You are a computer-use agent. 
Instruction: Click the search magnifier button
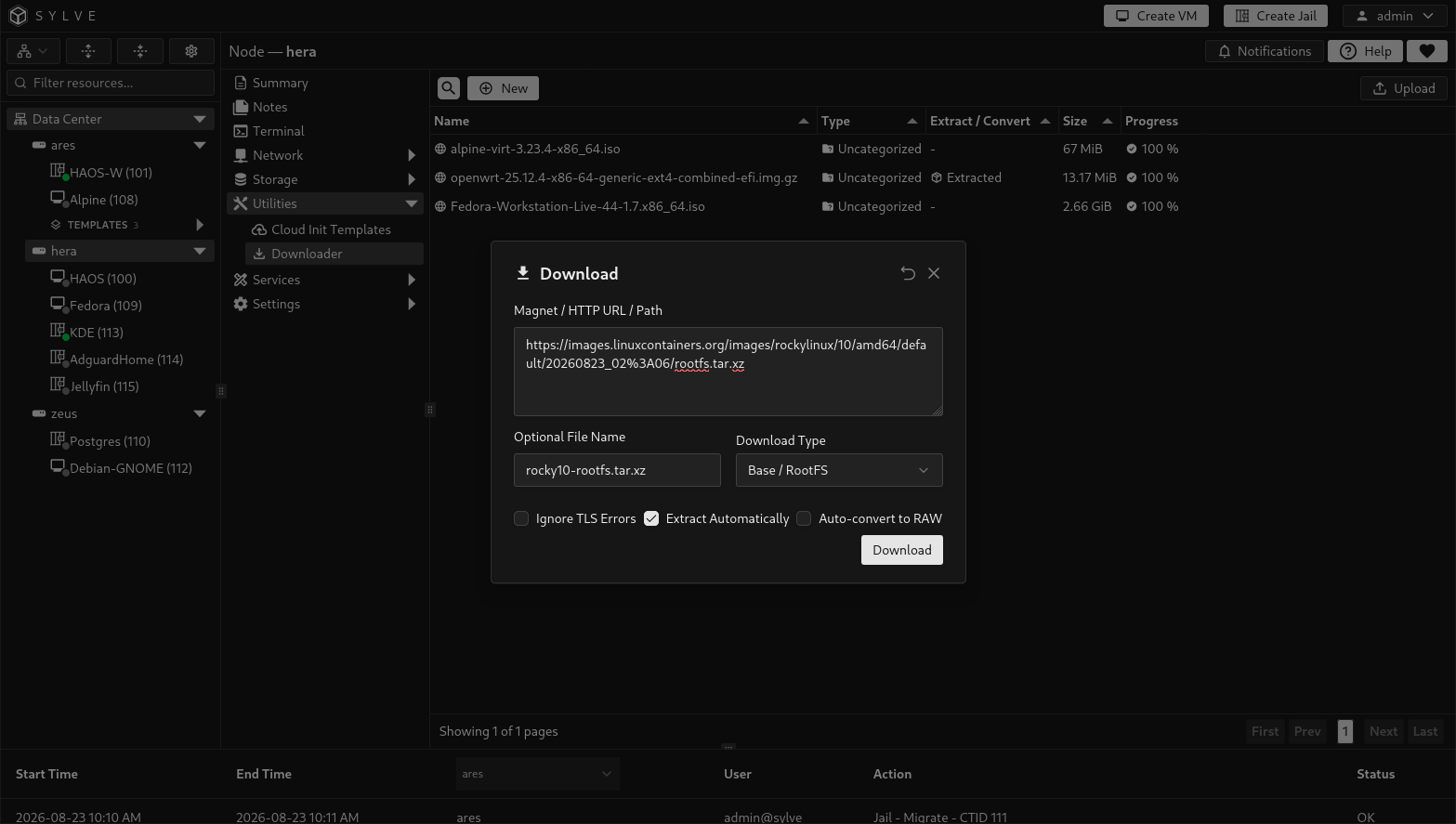coord(449,88)
